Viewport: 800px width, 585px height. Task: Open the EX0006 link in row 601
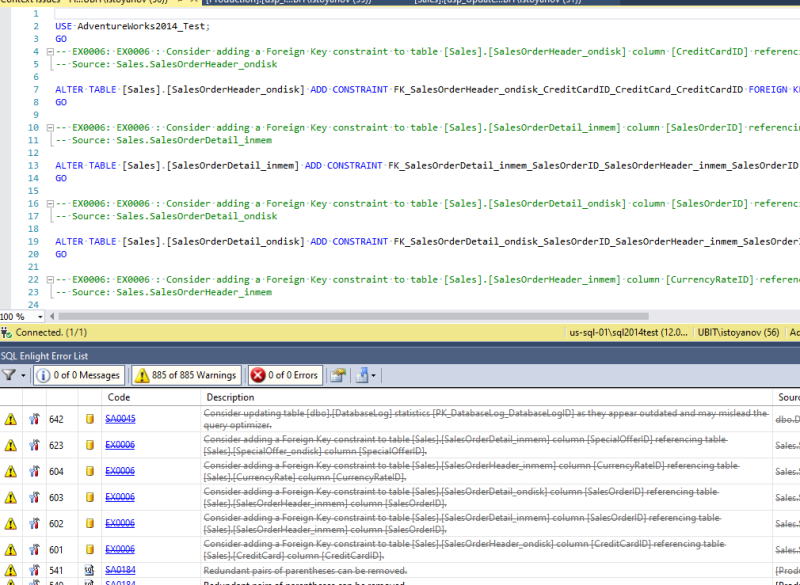tap(120, 549)
